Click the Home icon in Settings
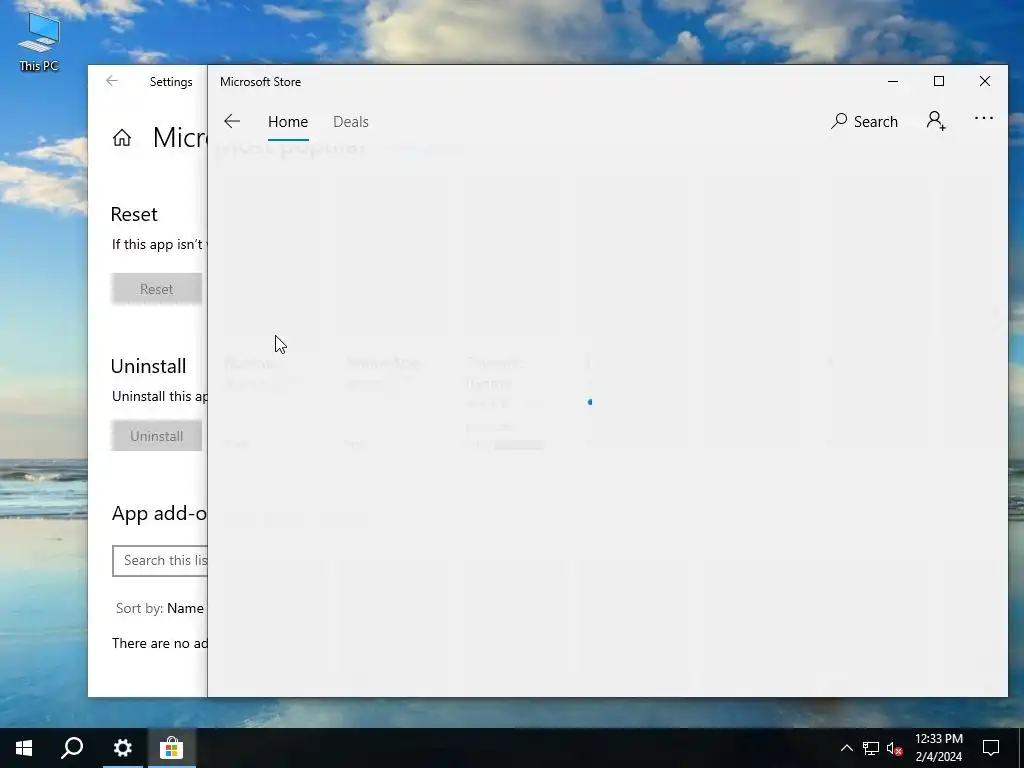The image size is (1024, 768). (x=121, y=138)
